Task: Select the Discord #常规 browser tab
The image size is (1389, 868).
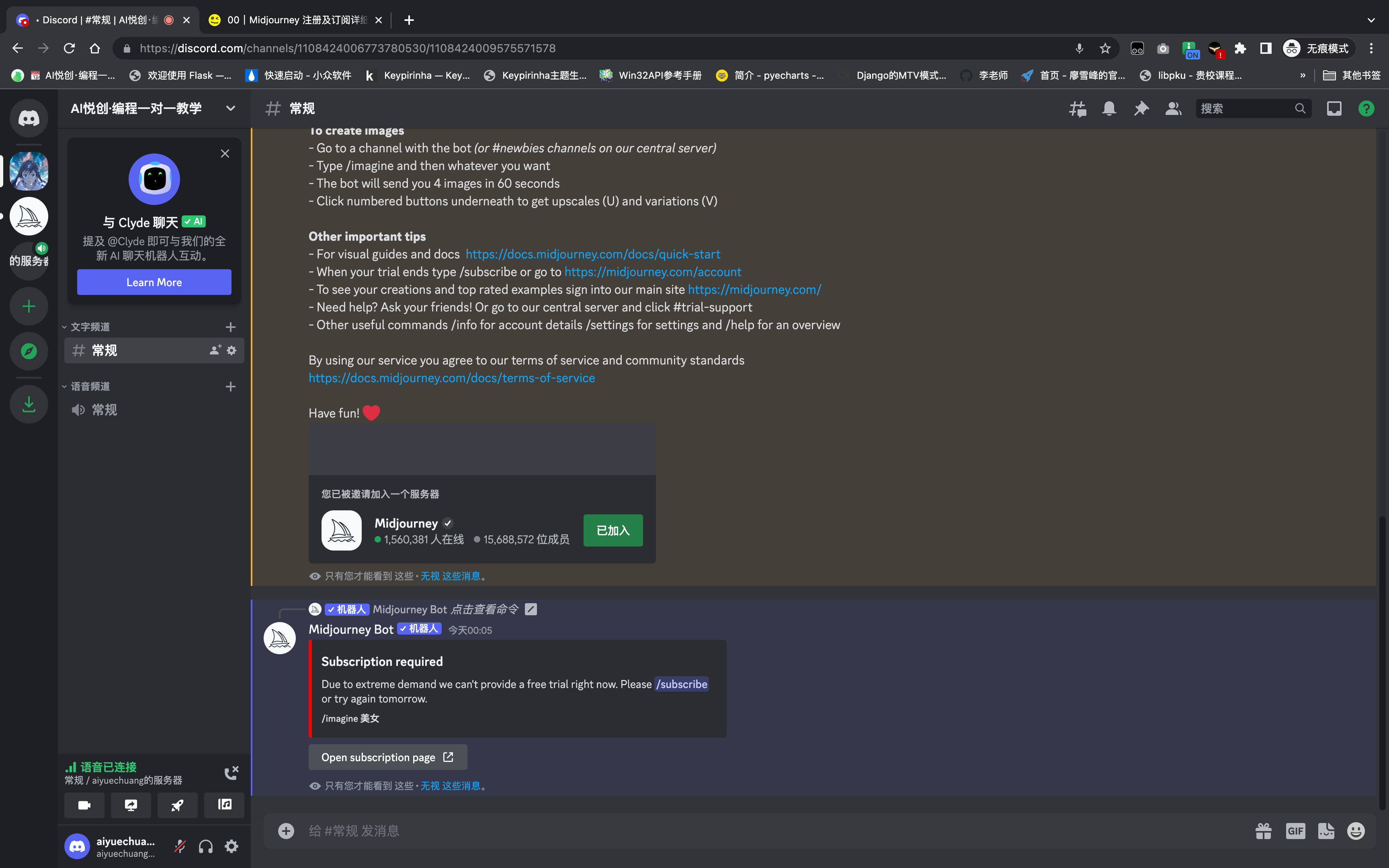Action: (103, 20)
